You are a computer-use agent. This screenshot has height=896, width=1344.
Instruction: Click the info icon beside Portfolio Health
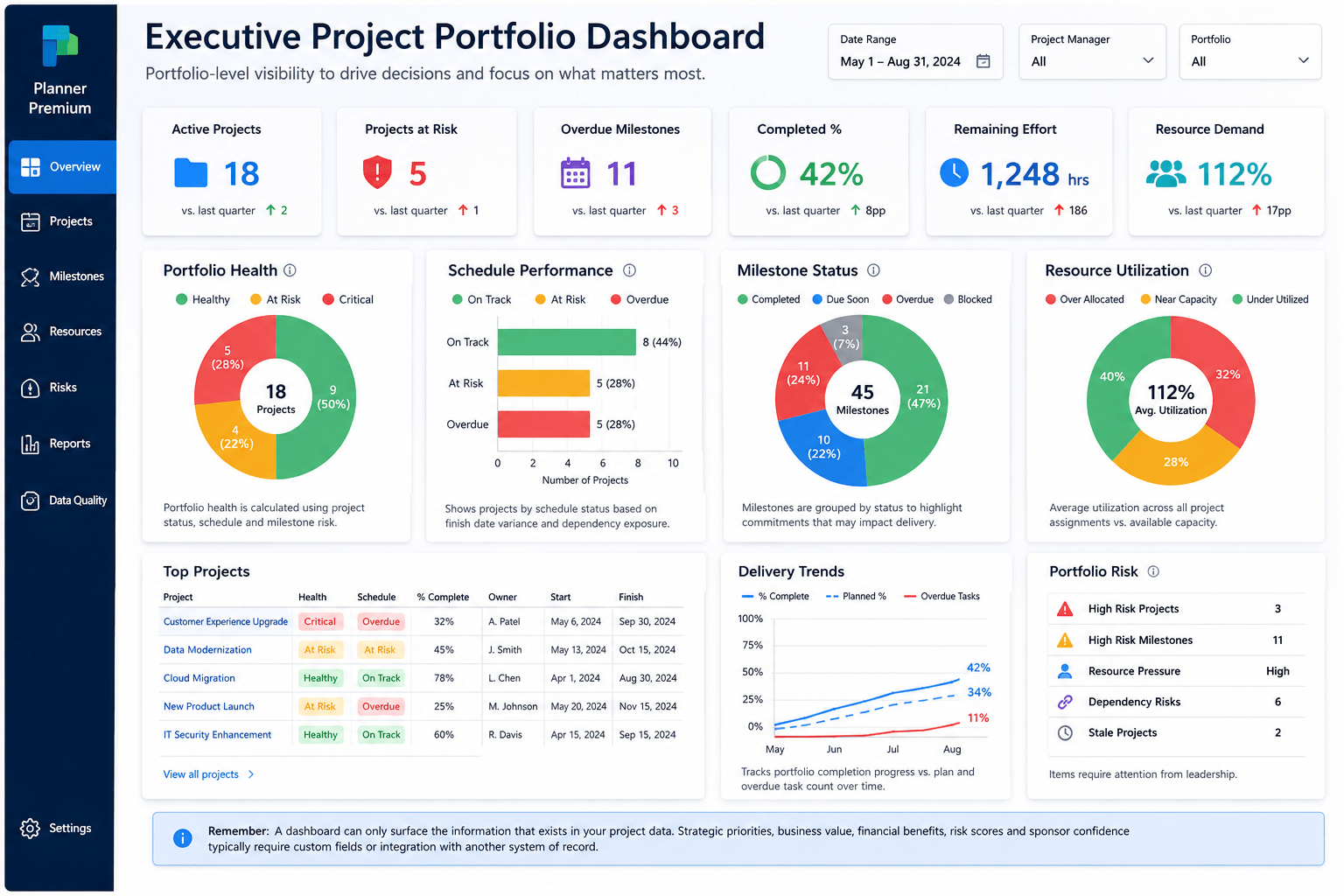point(290,270)
